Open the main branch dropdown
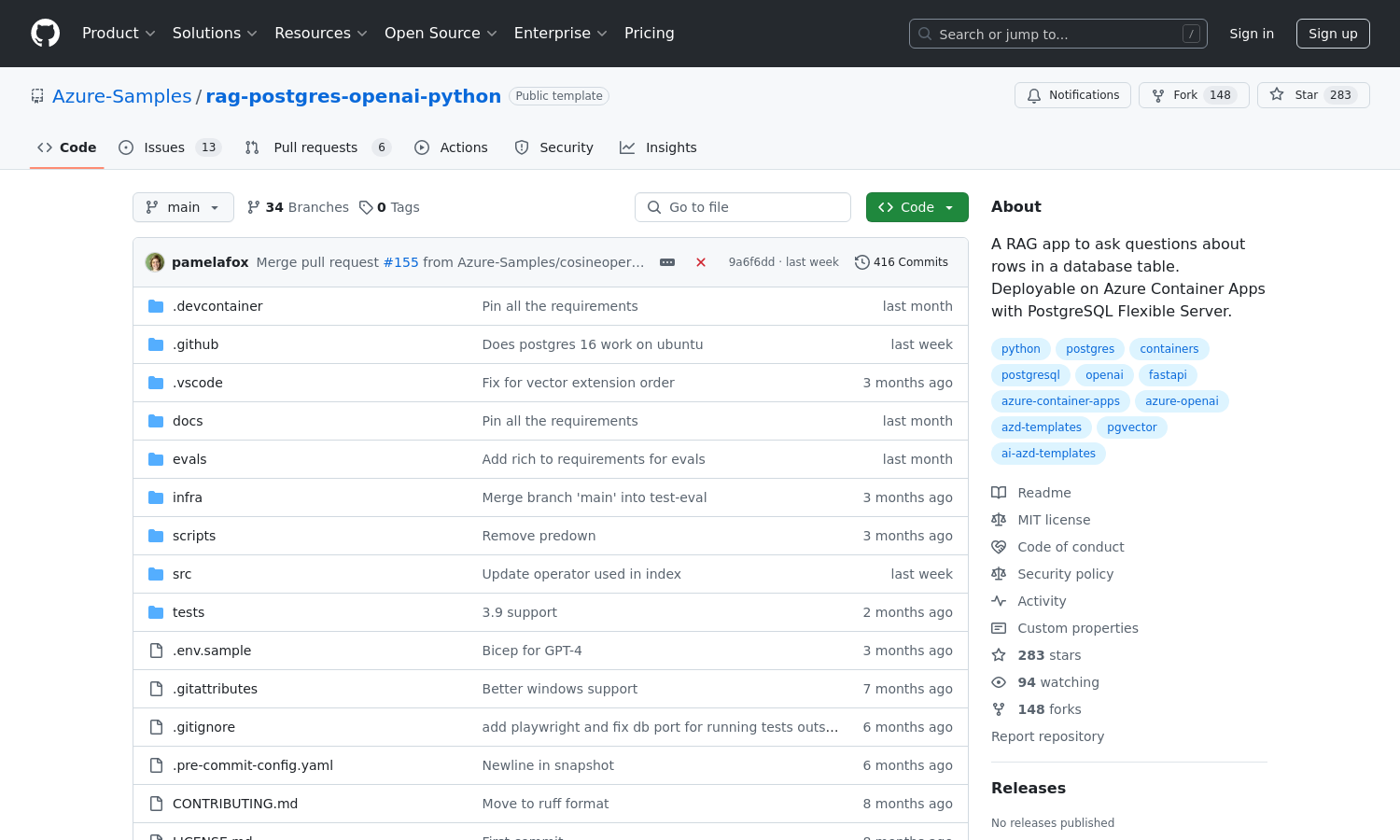 click(x=183, y=207)
